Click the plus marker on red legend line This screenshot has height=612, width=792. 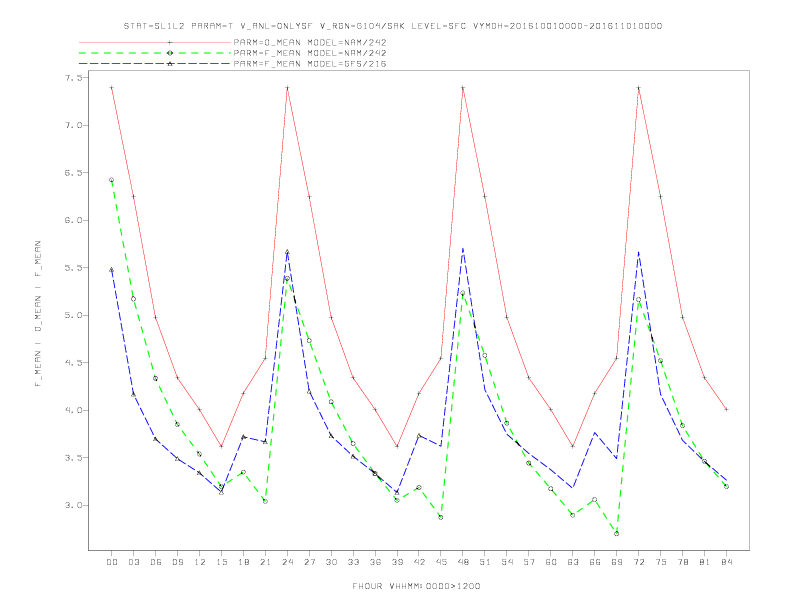point(170,42)
